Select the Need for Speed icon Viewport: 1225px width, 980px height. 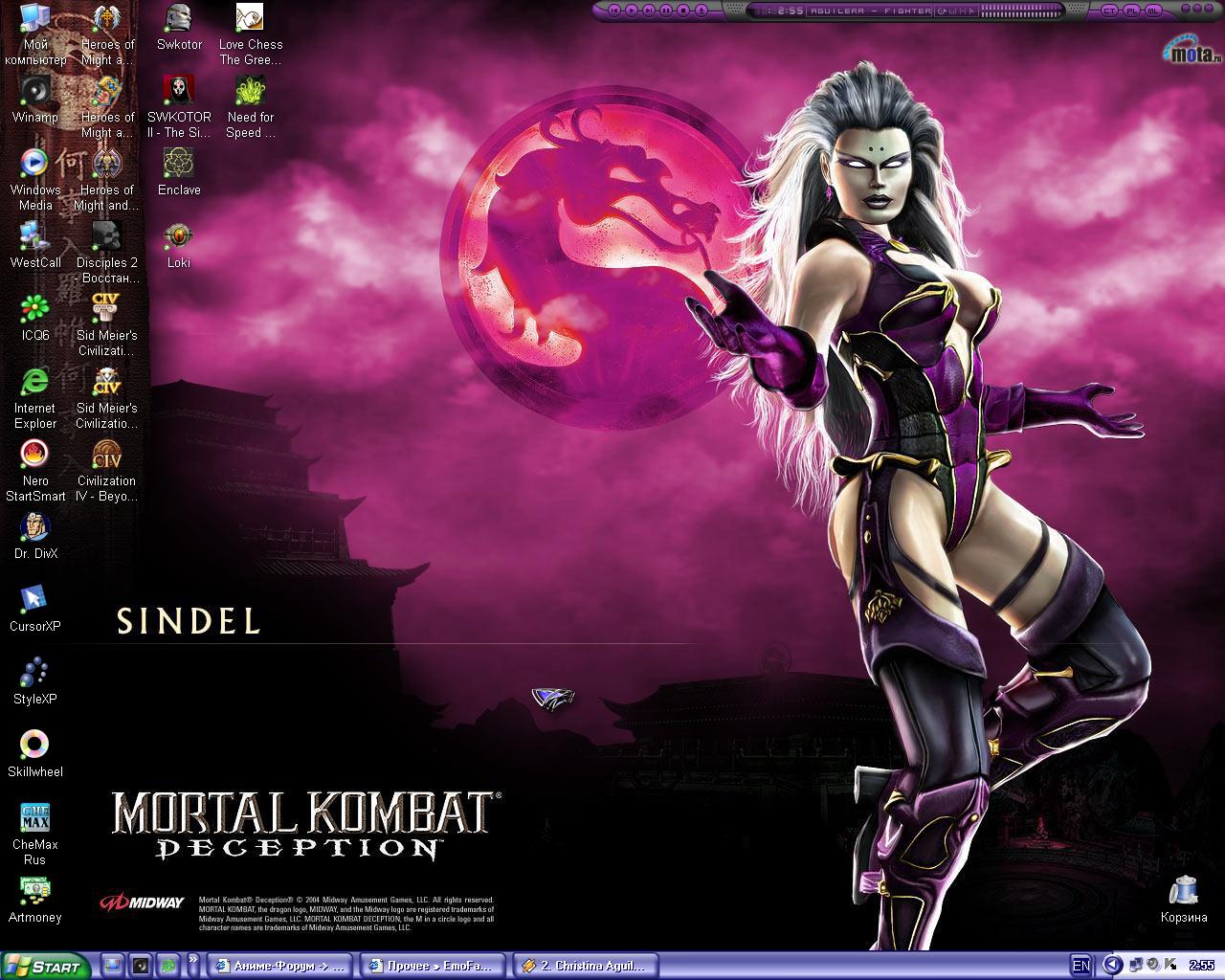click(x=251, y=107)
